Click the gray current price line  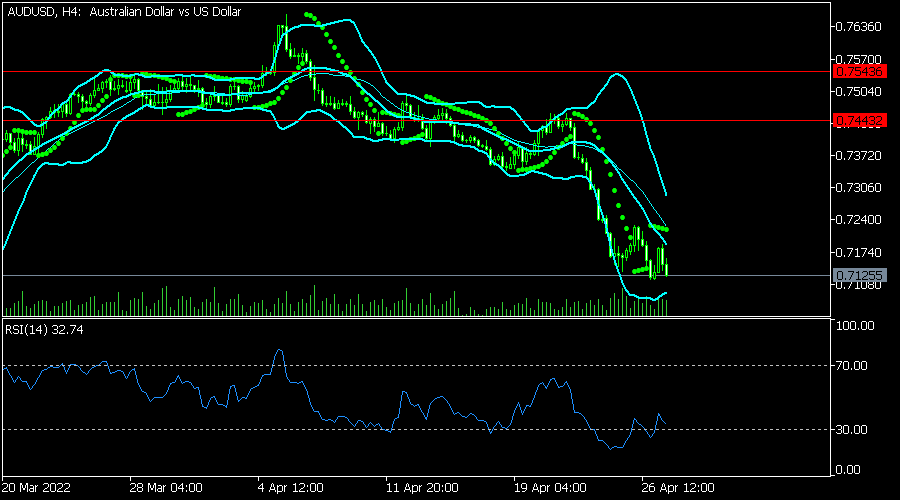[417, 276]
